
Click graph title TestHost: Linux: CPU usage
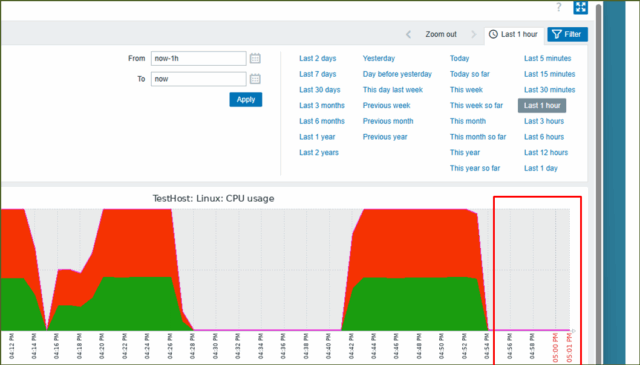click(x=213, y=198)
